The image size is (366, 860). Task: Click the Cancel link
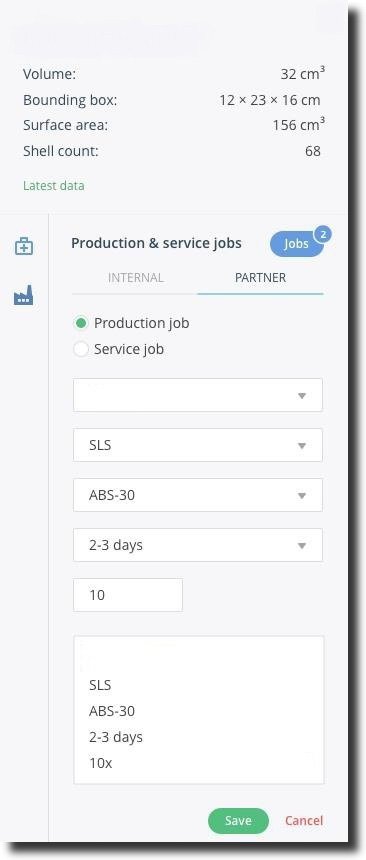point(304,821)
